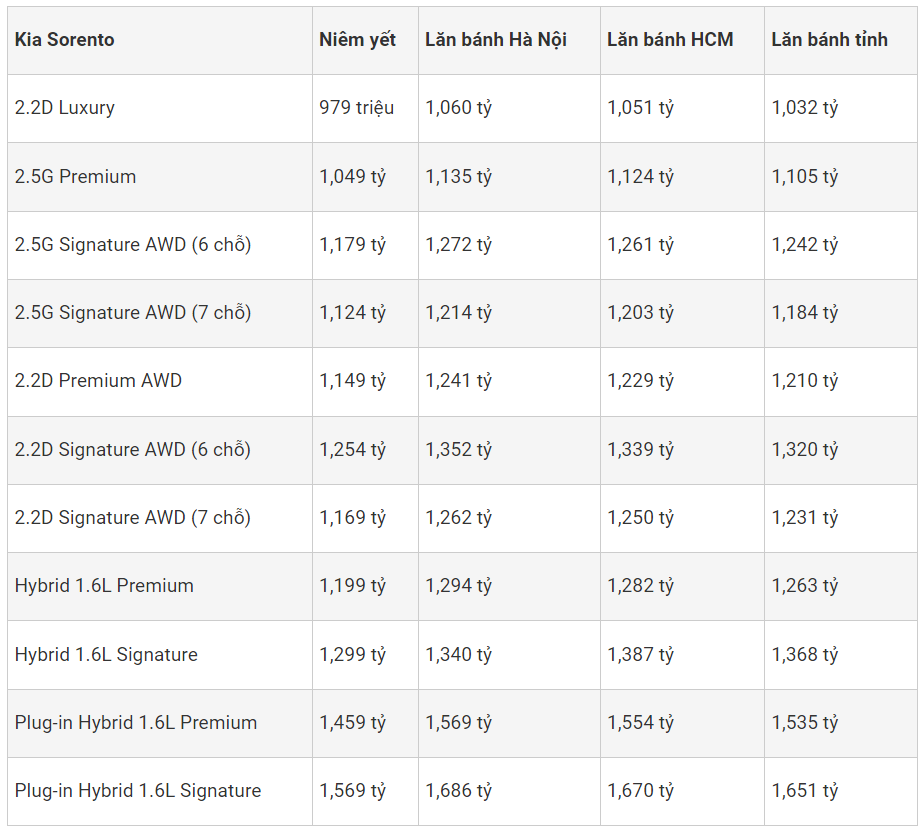Click the 2.2D Luxury row name
The image size is (922, 831).
65,108
